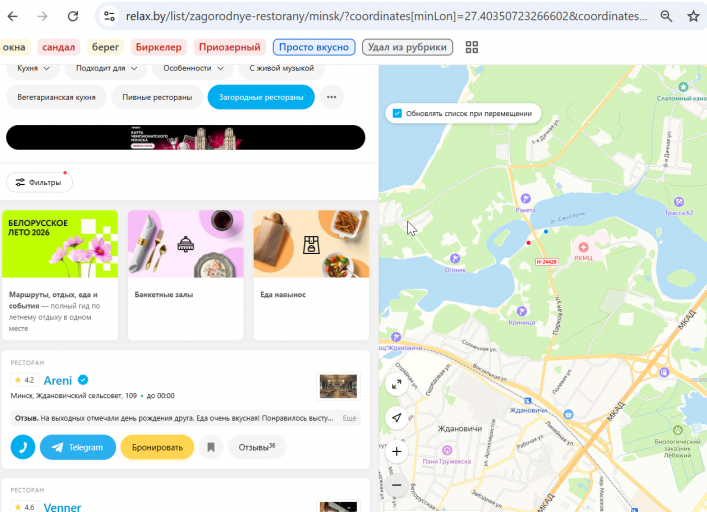Click the 'Криница' map marker

coord(522,311)
